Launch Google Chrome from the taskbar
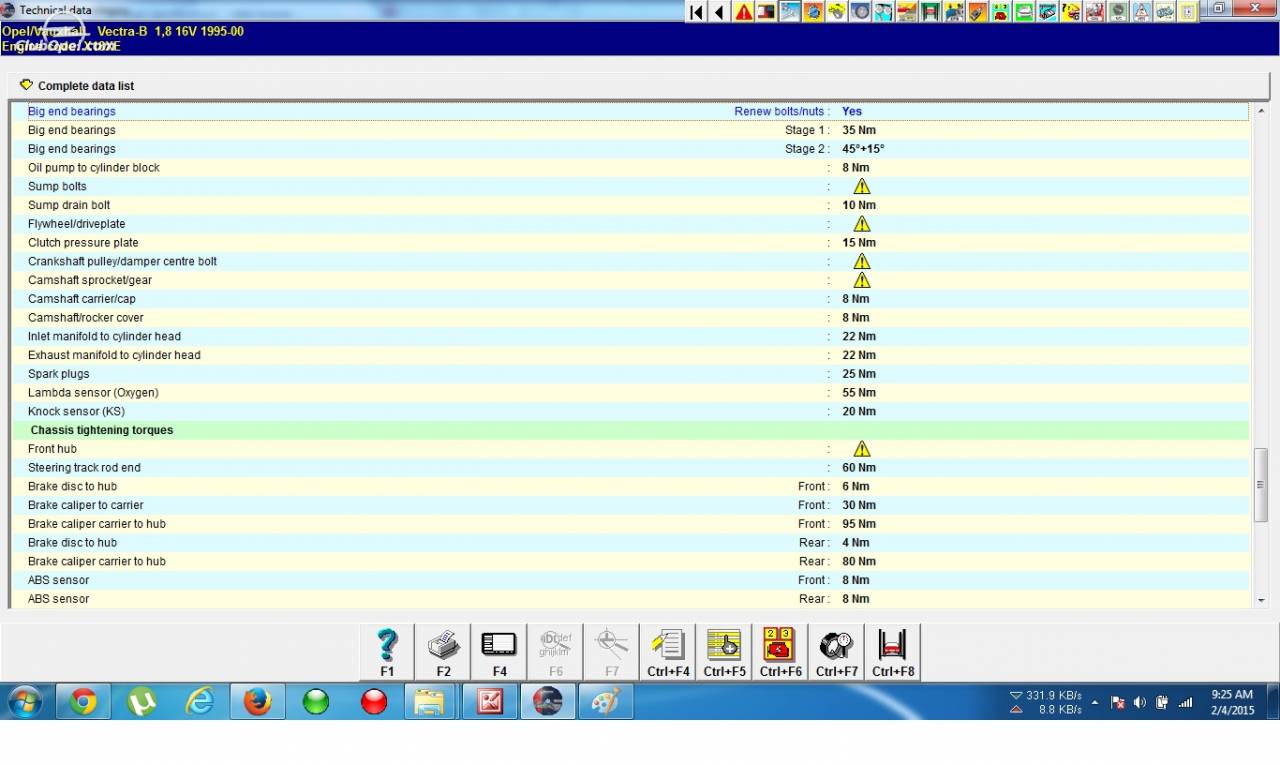Viewport: 1280px width, 765px height. click(x=84, y=702)
